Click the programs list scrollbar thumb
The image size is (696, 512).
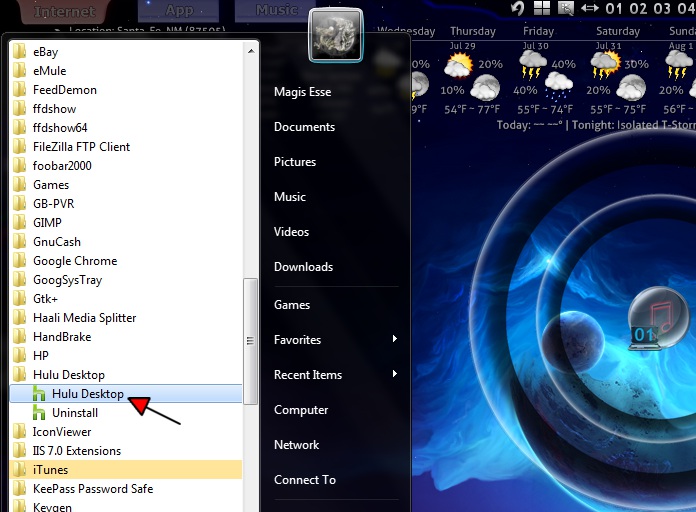click(250, 341)
